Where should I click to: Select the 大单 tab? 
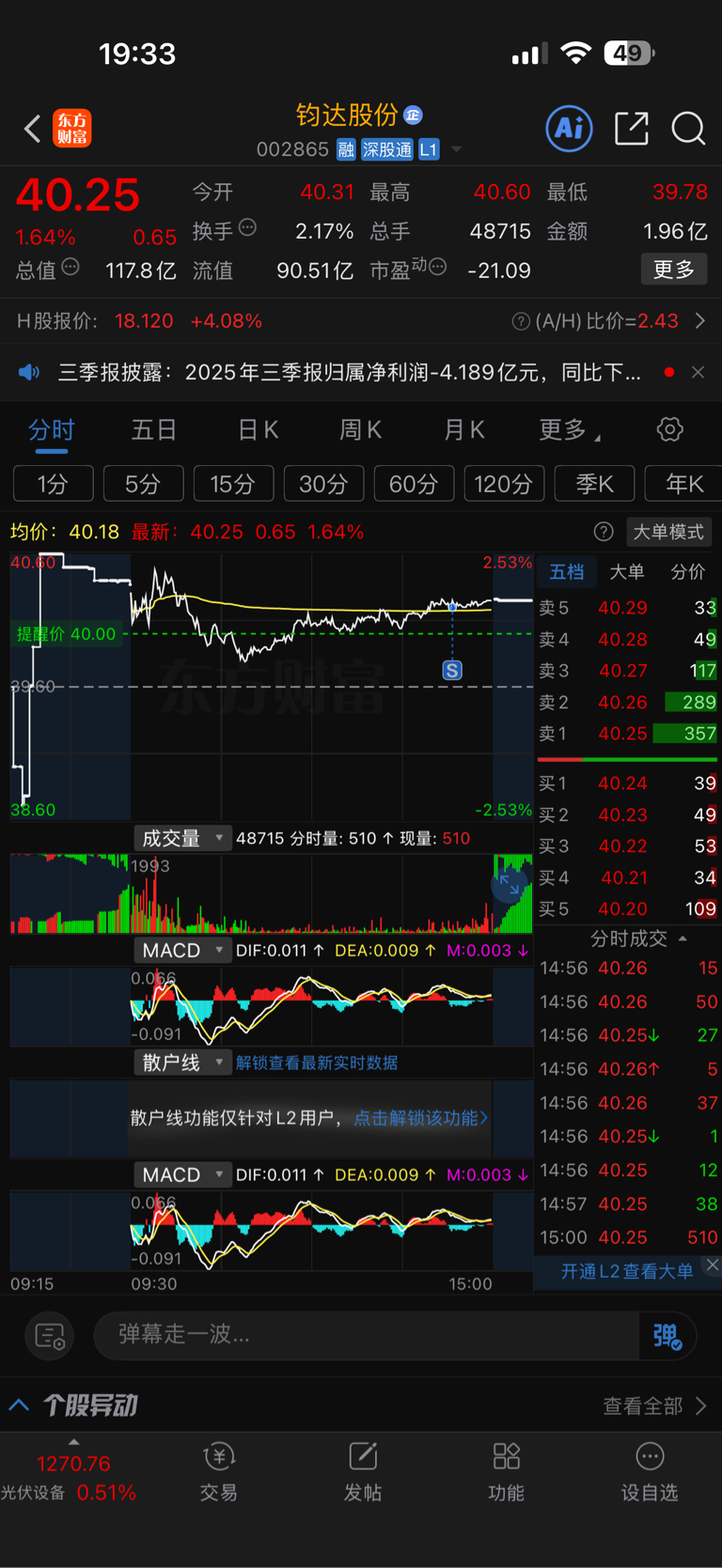tap(627, 571)
